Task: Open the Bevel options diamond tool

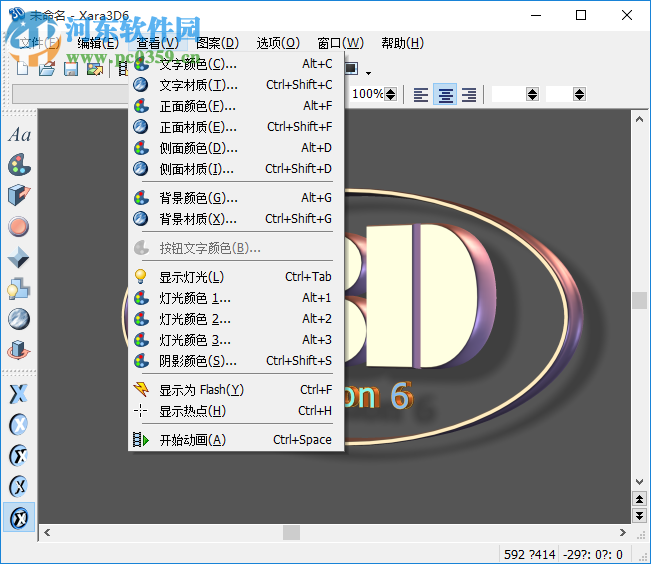Action: pyautogui.click(x=19, y=257)
